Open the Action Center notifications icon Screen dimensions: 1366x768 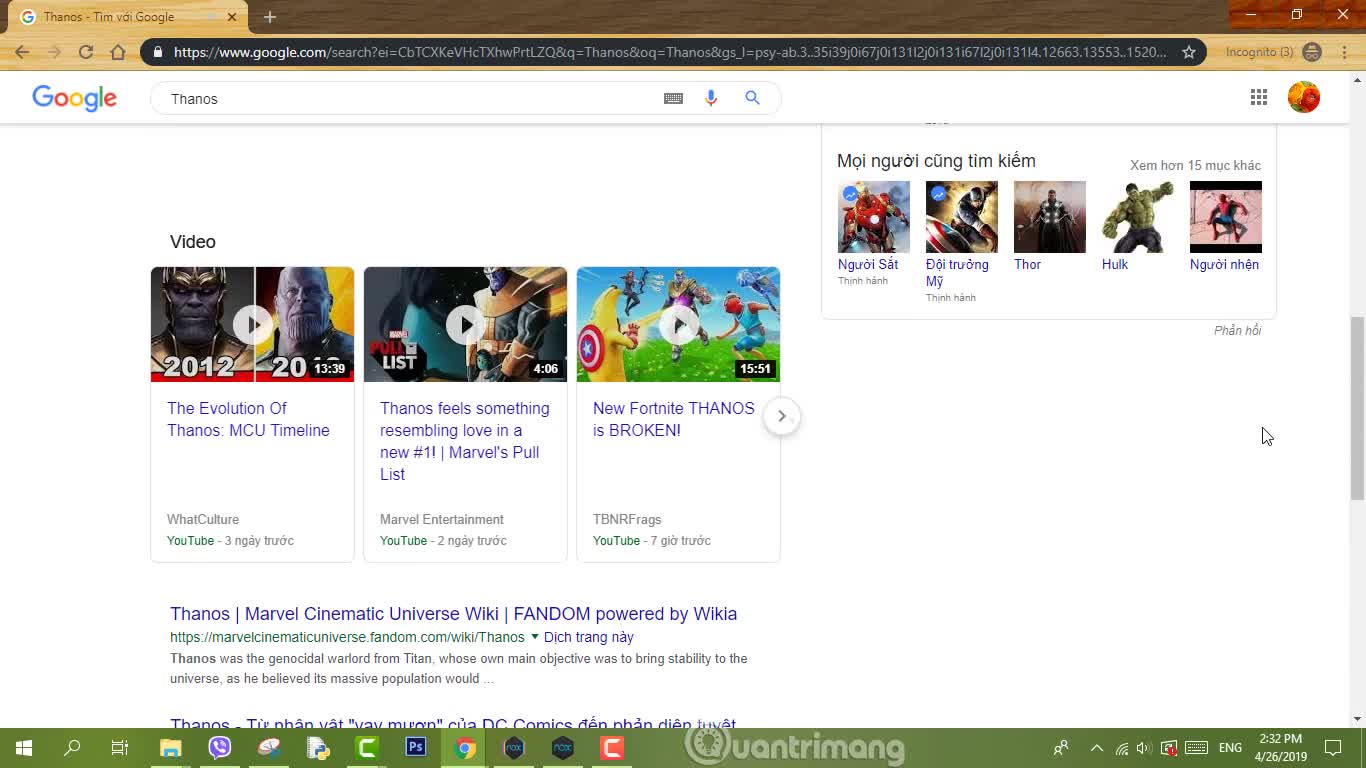(1333, 748)
